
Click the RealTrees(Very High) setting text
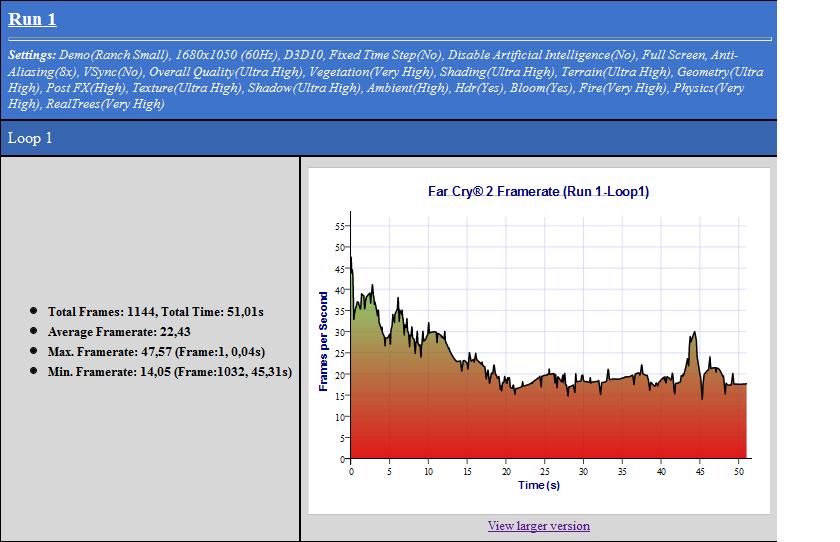pos(105,104)
